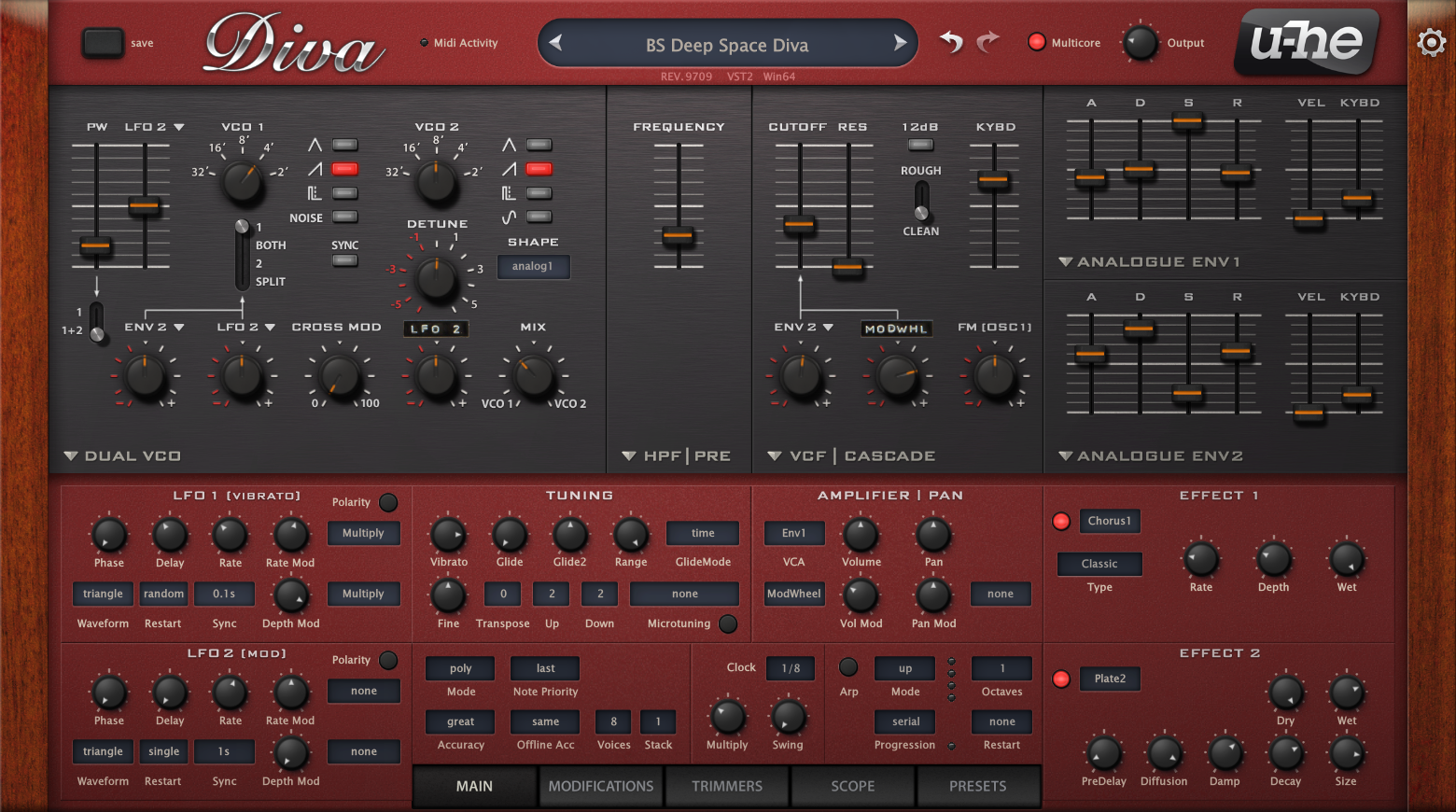This screenshot has height=812, width=1456.
Task: Select VCO 1 triangle waveform button
Action: [x=345, y=145]
